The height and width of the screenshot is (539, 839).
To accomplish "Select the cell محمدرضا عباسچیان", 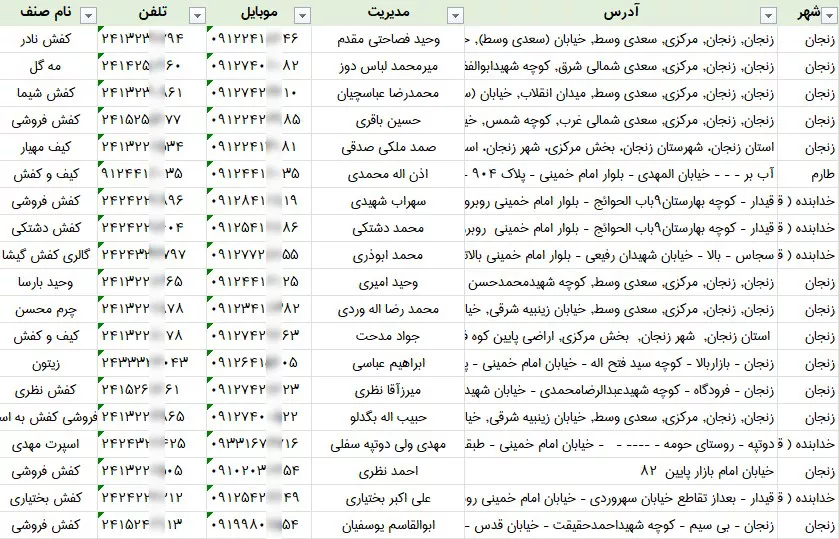I will [x=388, y=93].
